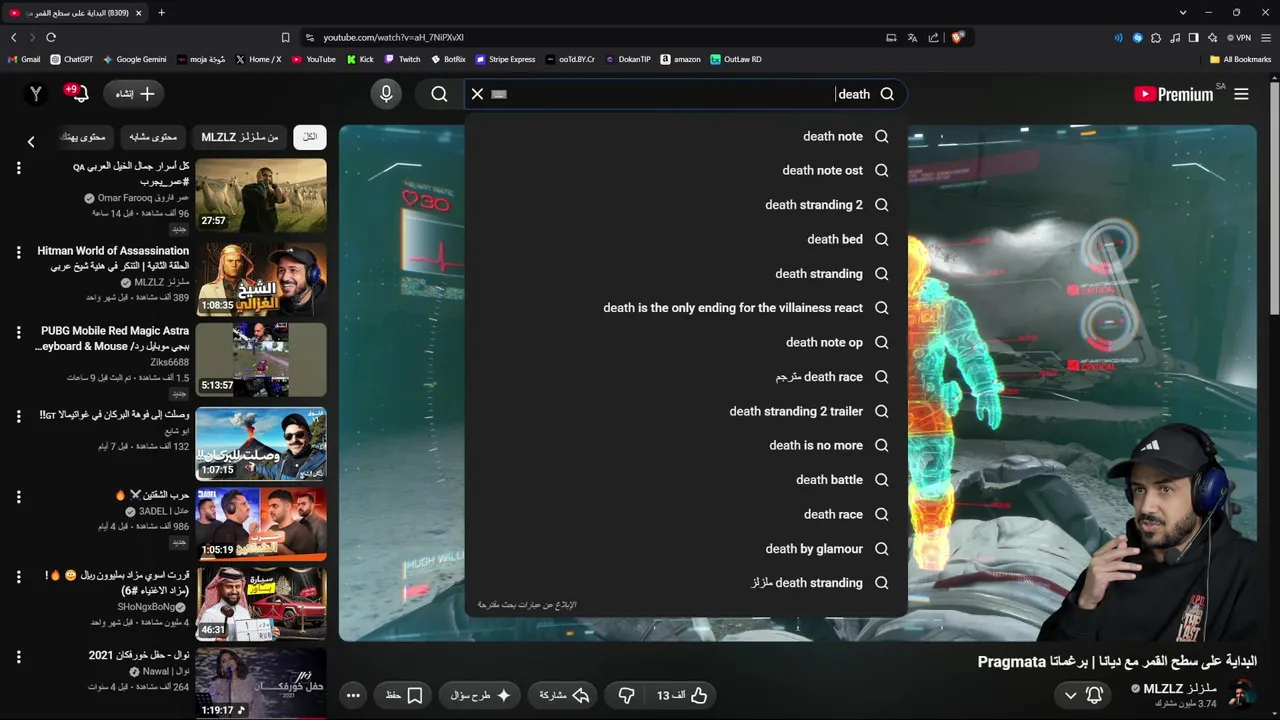1280x720 pixels.
Task: Click the browser address bar URL
Action: 394,37
